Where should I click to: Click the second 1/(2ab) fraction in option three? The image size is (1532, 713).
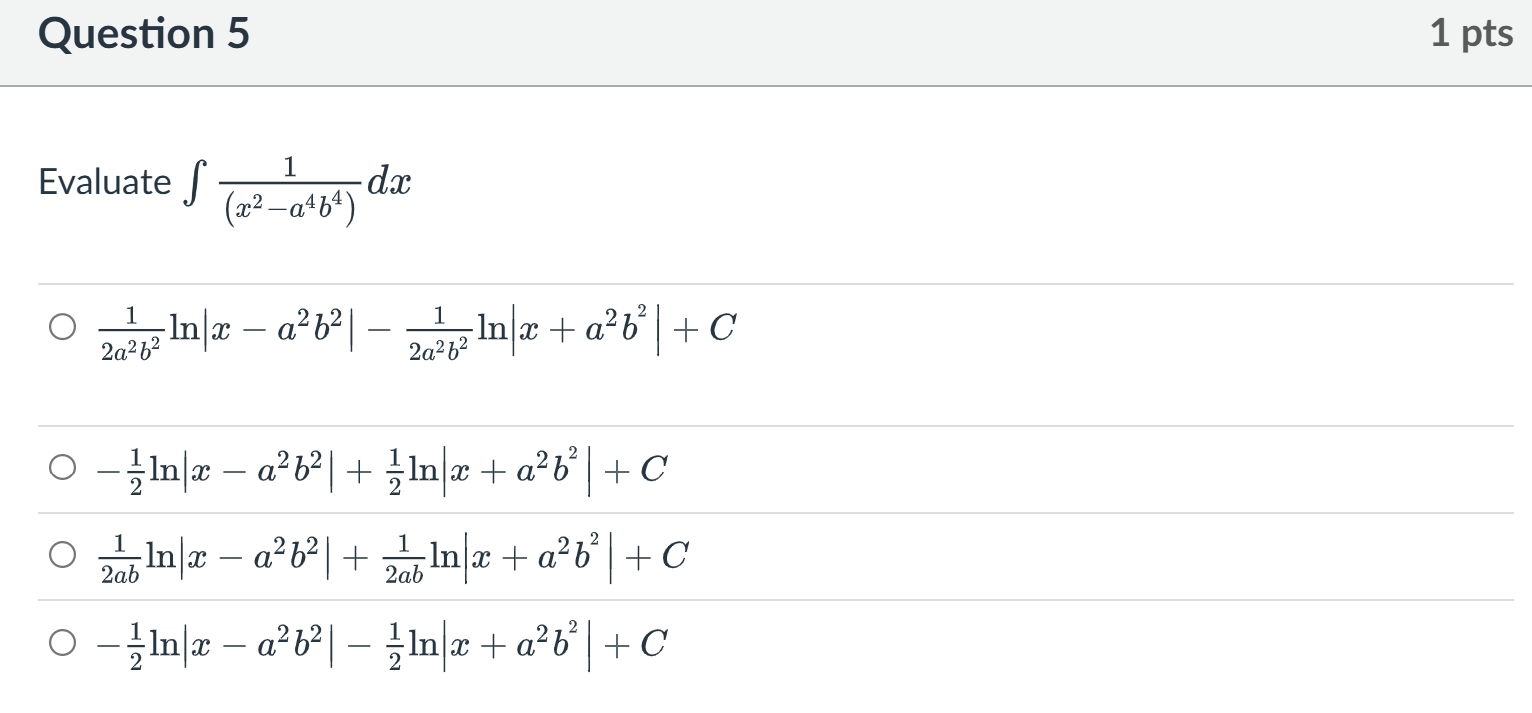(403, 556)
